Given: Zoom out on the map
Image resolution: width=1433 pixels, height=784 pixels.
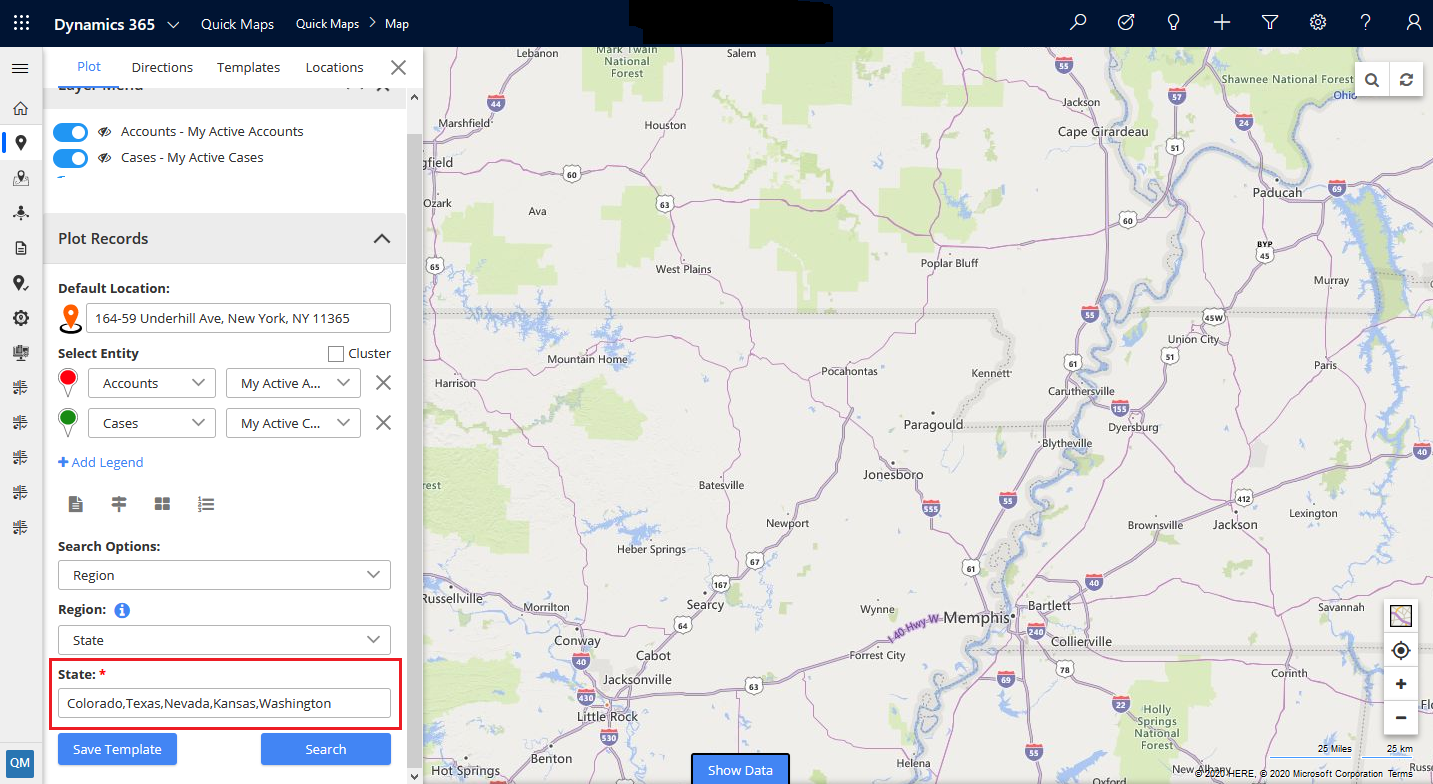Looking at the screenshot, I should click(1400, 718).
